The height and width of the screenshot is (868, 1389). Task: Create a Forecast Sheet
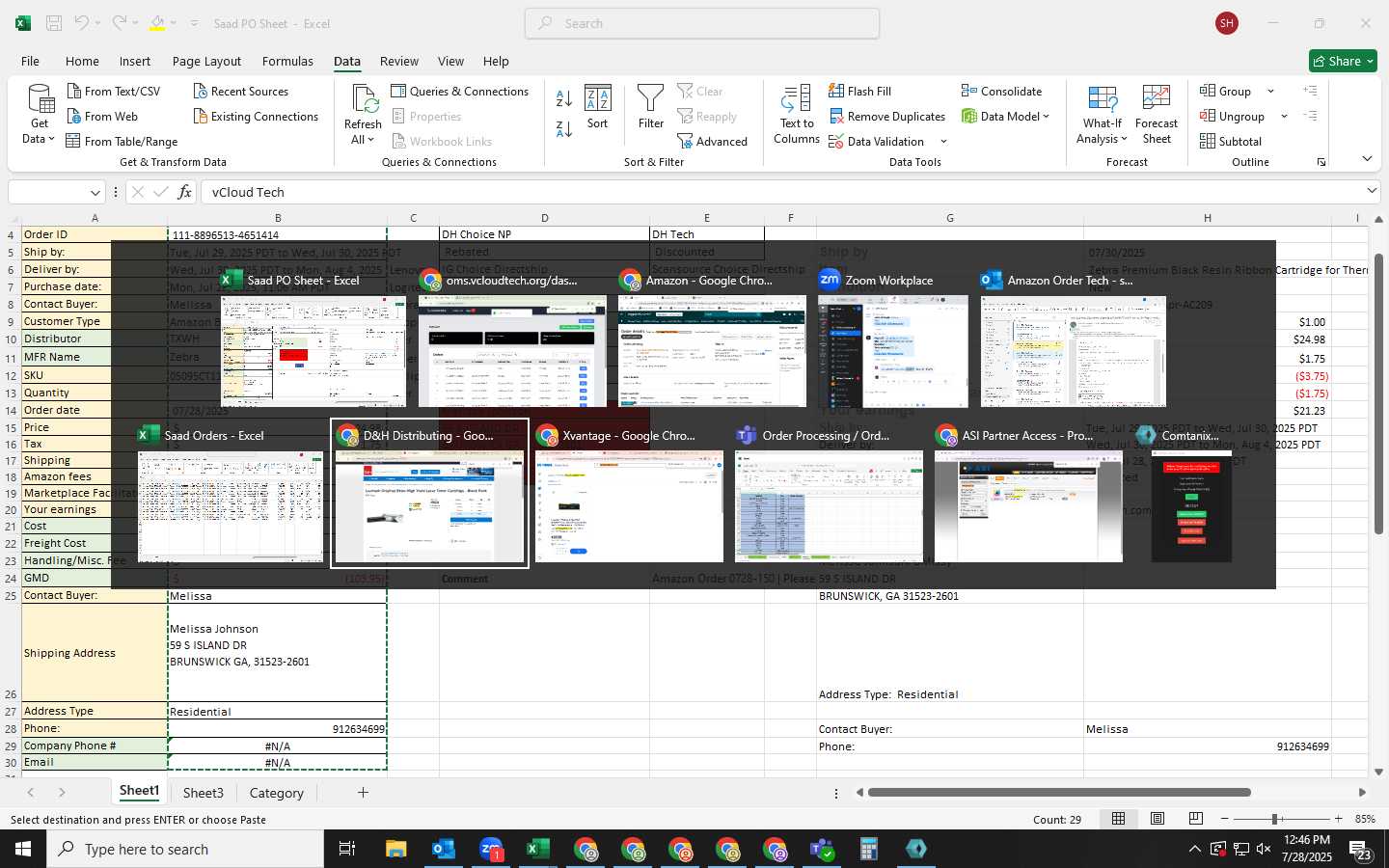point(1157,114)
